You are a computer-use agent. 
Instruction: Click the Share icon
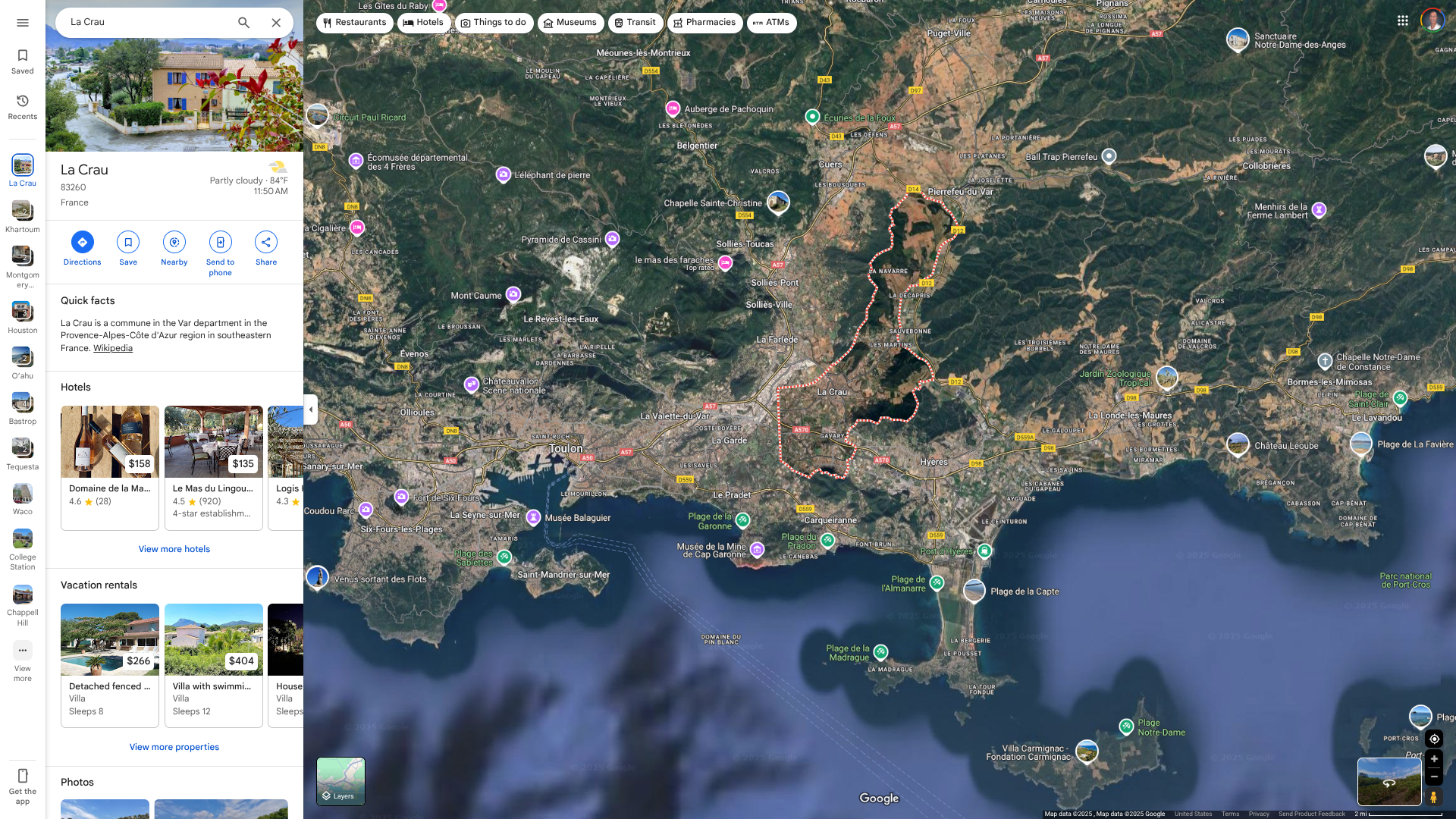click(266, 243)
